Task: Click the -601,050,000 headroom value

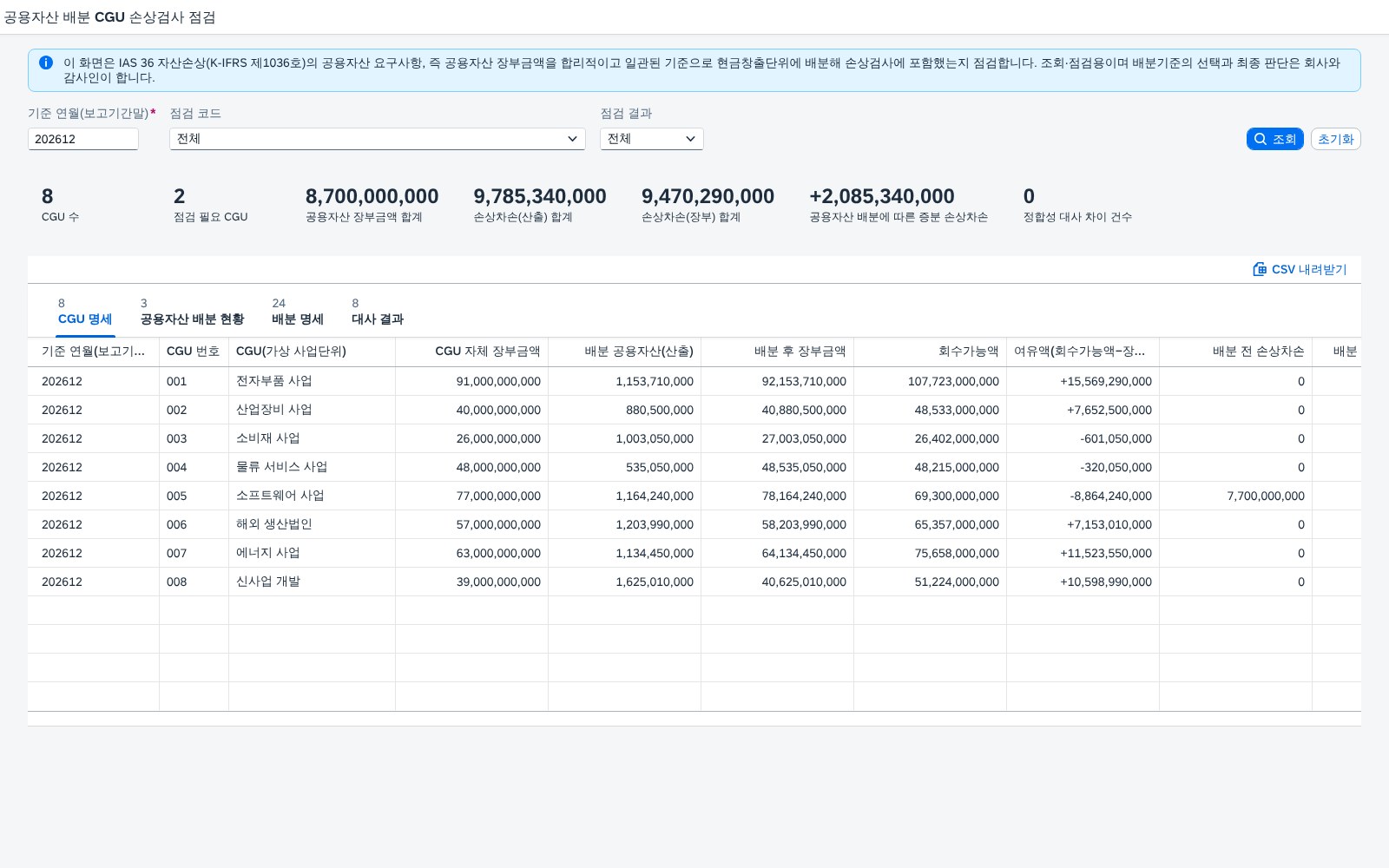Action: coord(1116,438)
